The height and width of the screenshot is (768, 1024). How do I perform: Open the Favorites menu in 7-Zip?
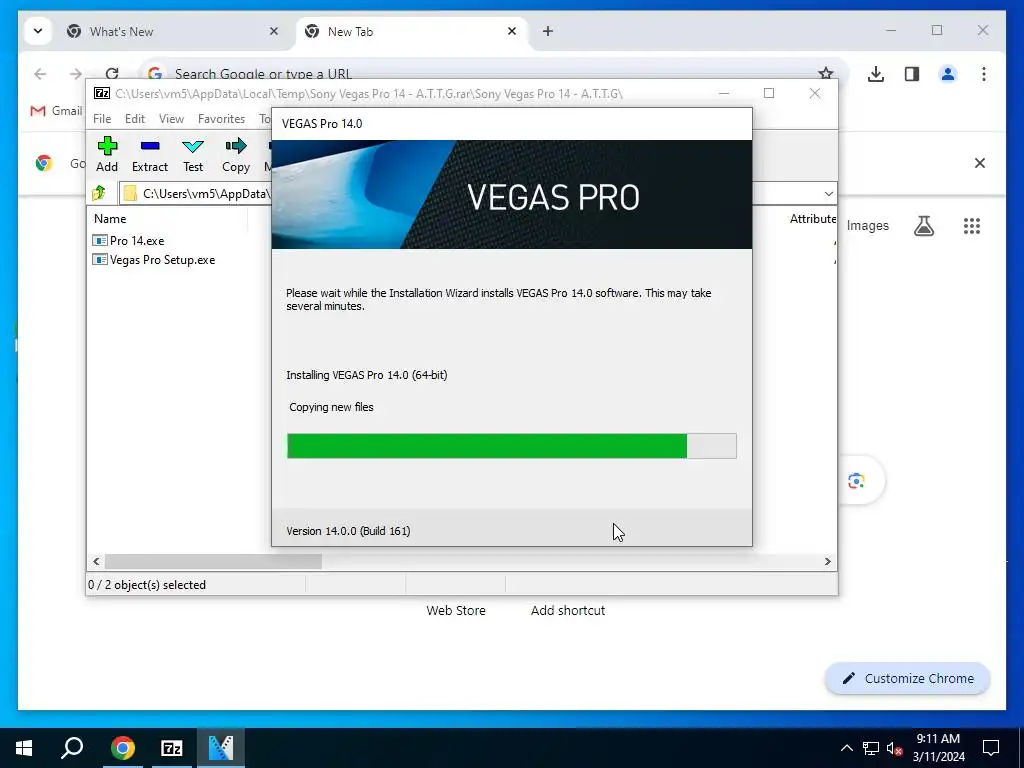coord(221,119)
